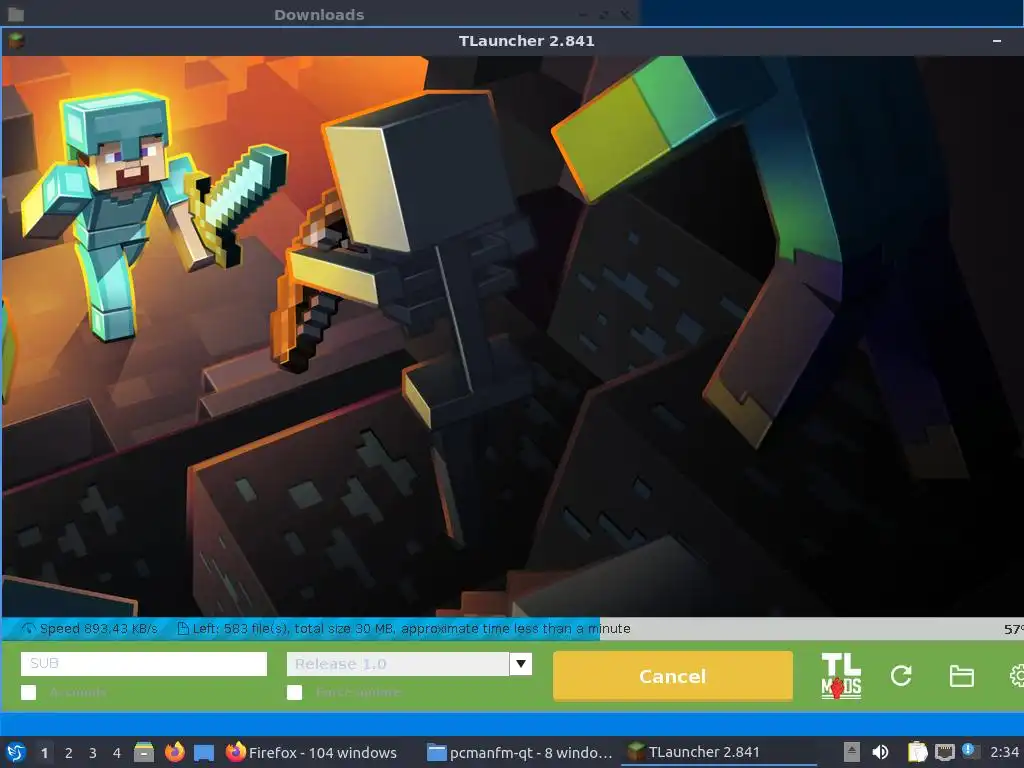Image resolution: width=1024 pixels, height=768 pixels.
Task: Open the launcher settings gear
Action: [x=1017, y=676]
